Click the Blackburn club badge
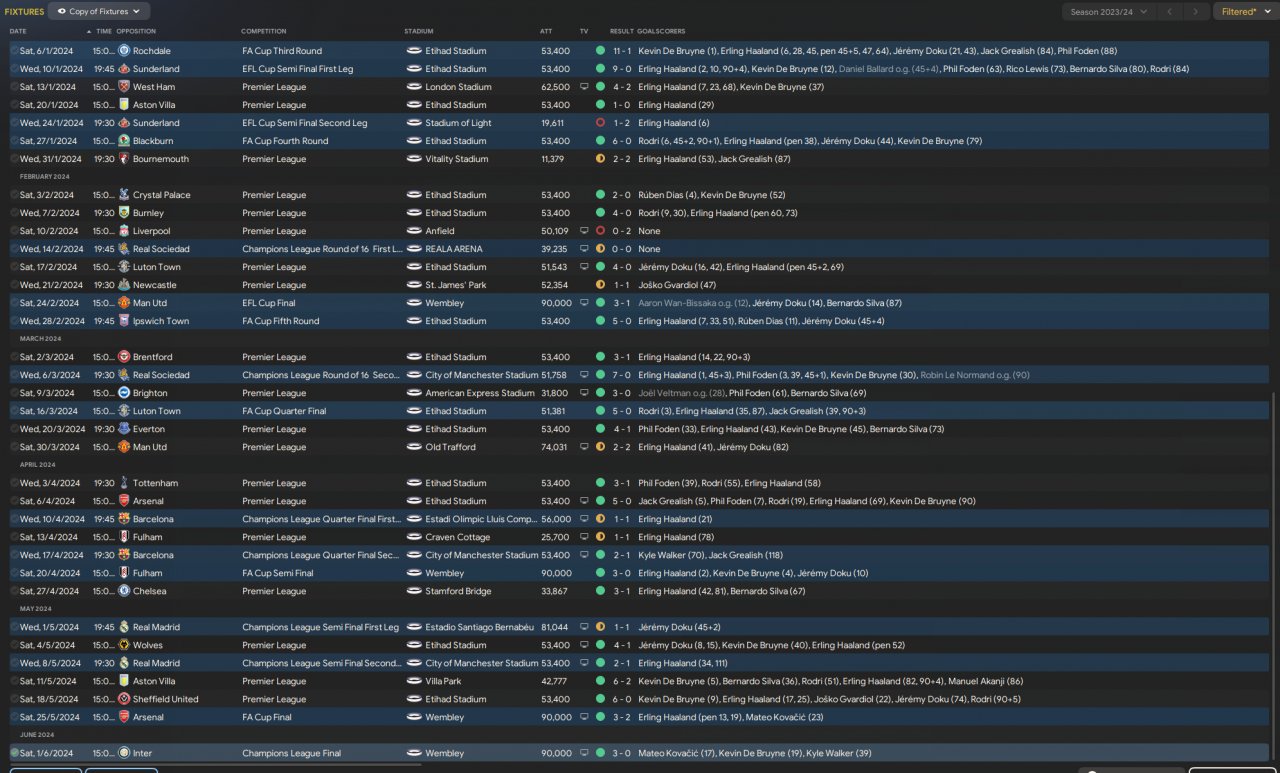 pyautogui.click(x=124, y=141)
